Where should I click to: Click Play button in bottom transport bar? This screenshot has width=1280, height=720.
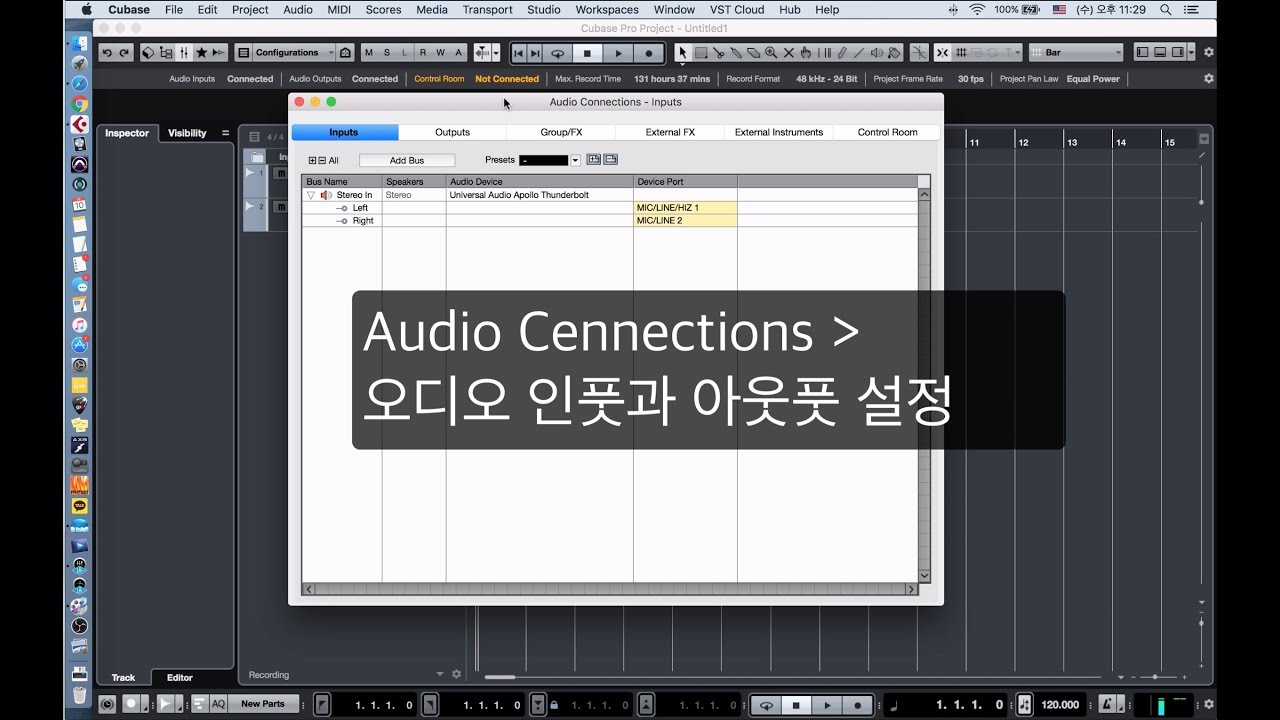pos(827,704)
